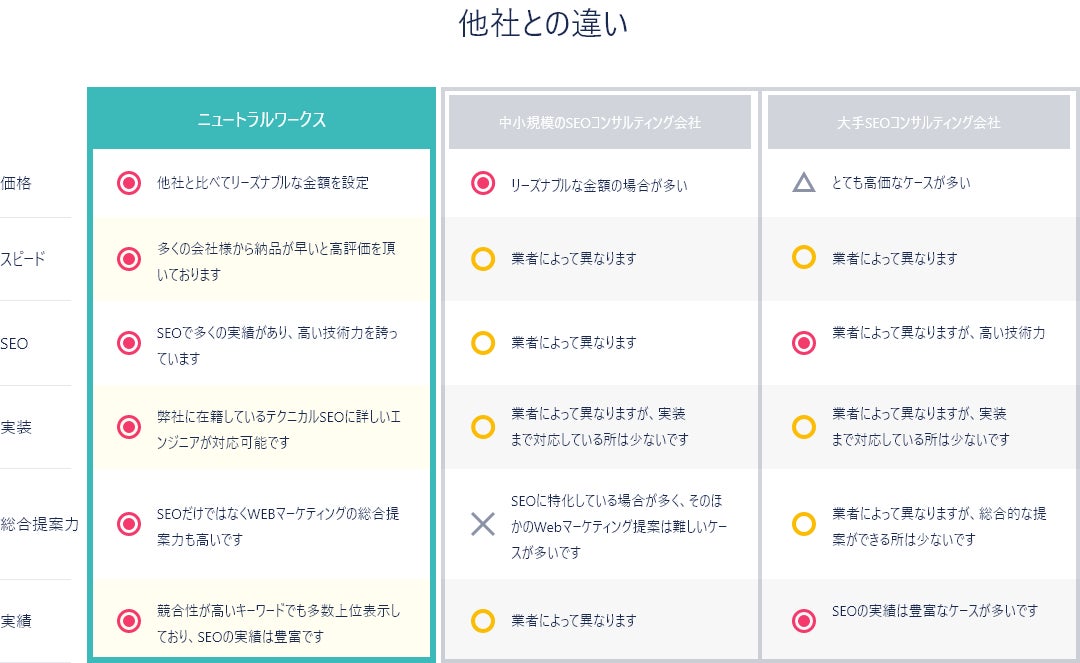Click the double-circle icon in 大手SEO column's SEO row
The height and width of the screenshot is (663, 1080).
click(804, 343)
